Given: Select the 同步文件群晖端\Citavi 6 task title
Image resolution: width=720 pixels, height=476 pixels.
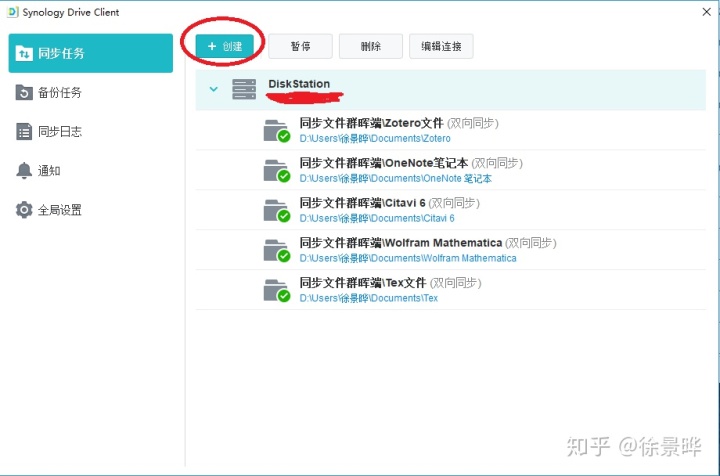Looking at the screenshot, I should [362, 203].
